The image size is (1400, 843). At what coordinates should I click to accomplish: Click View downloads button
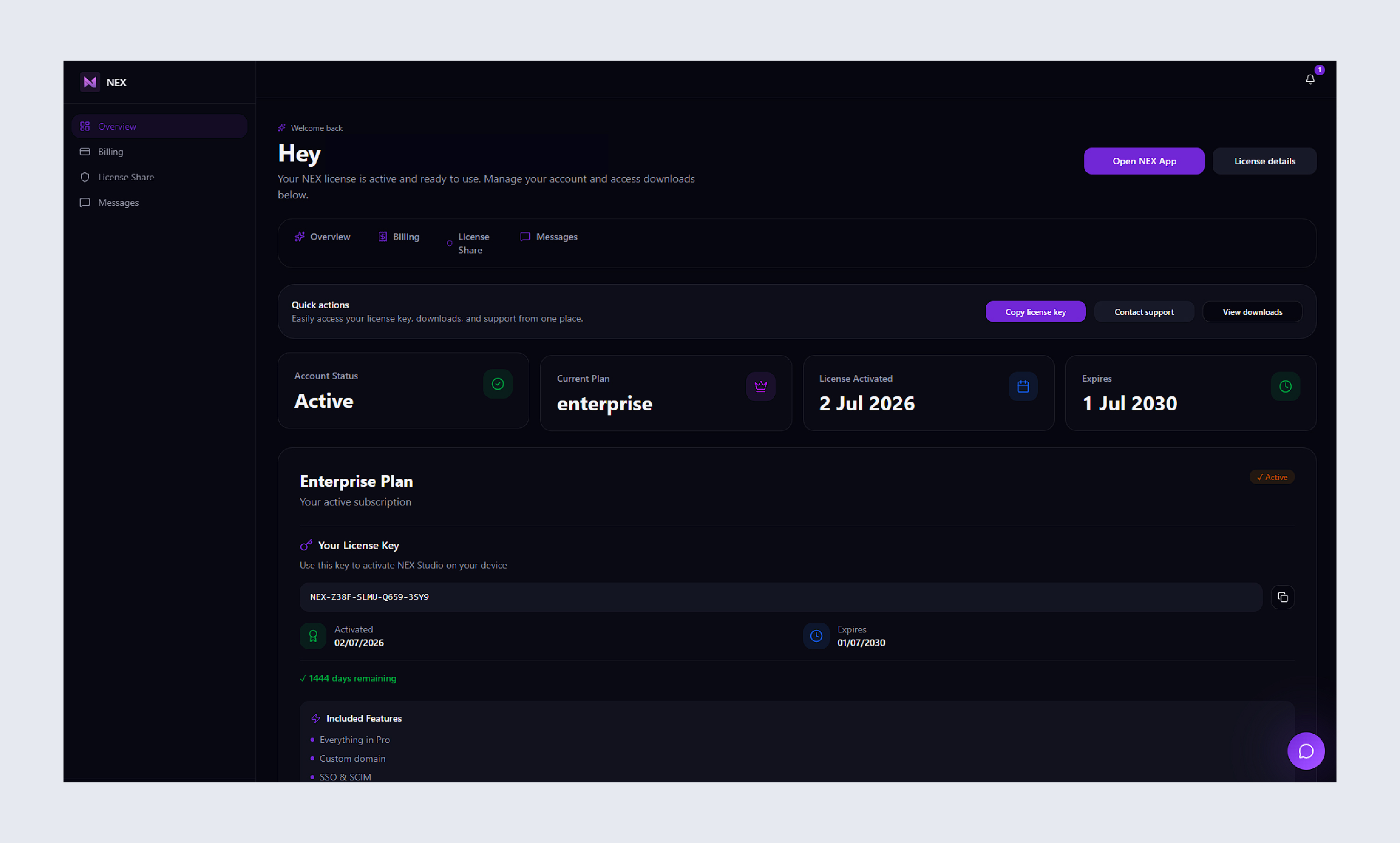click(1253, 312)
